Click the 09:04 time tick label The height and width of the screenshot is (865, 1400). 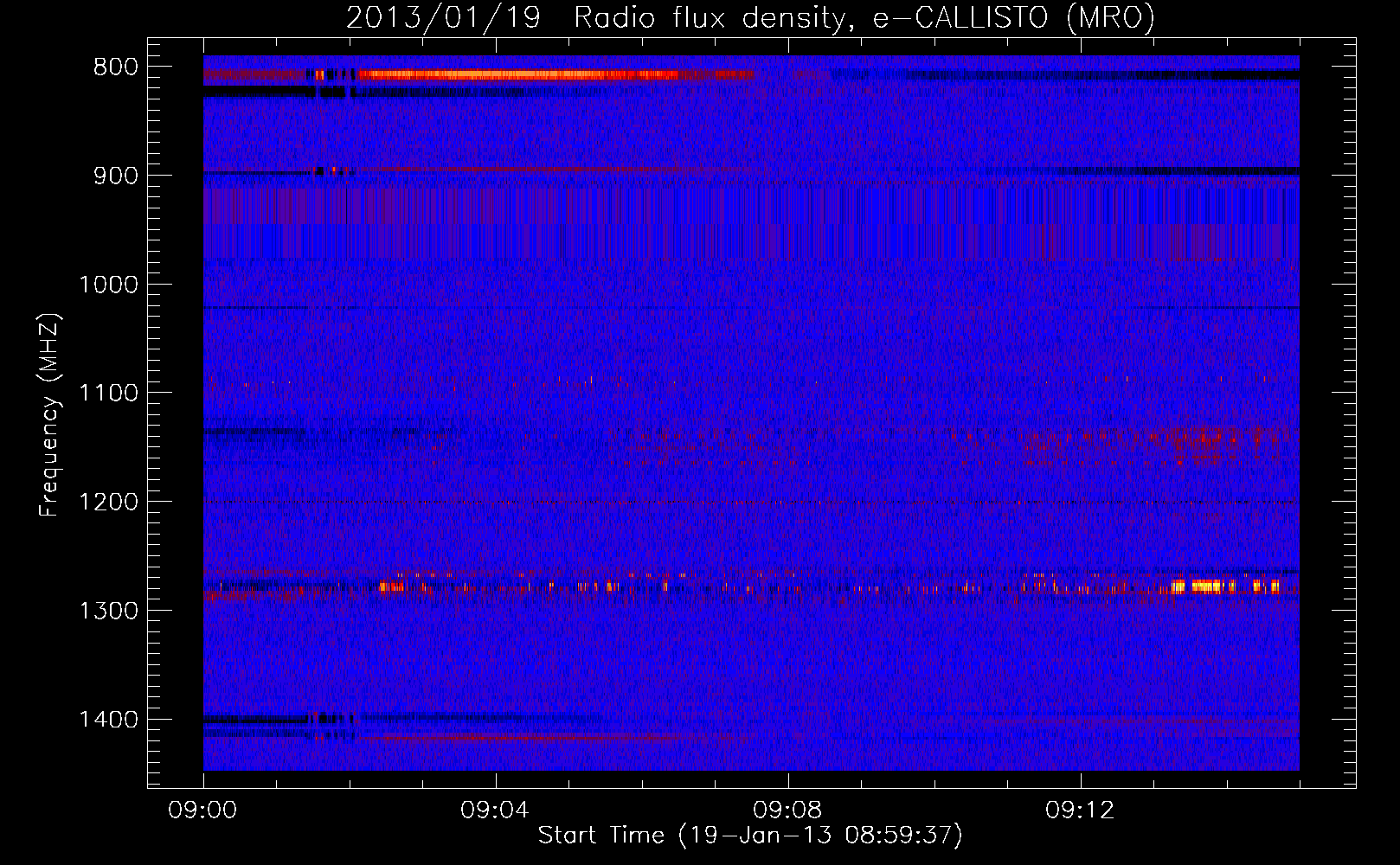pos(495,811)
